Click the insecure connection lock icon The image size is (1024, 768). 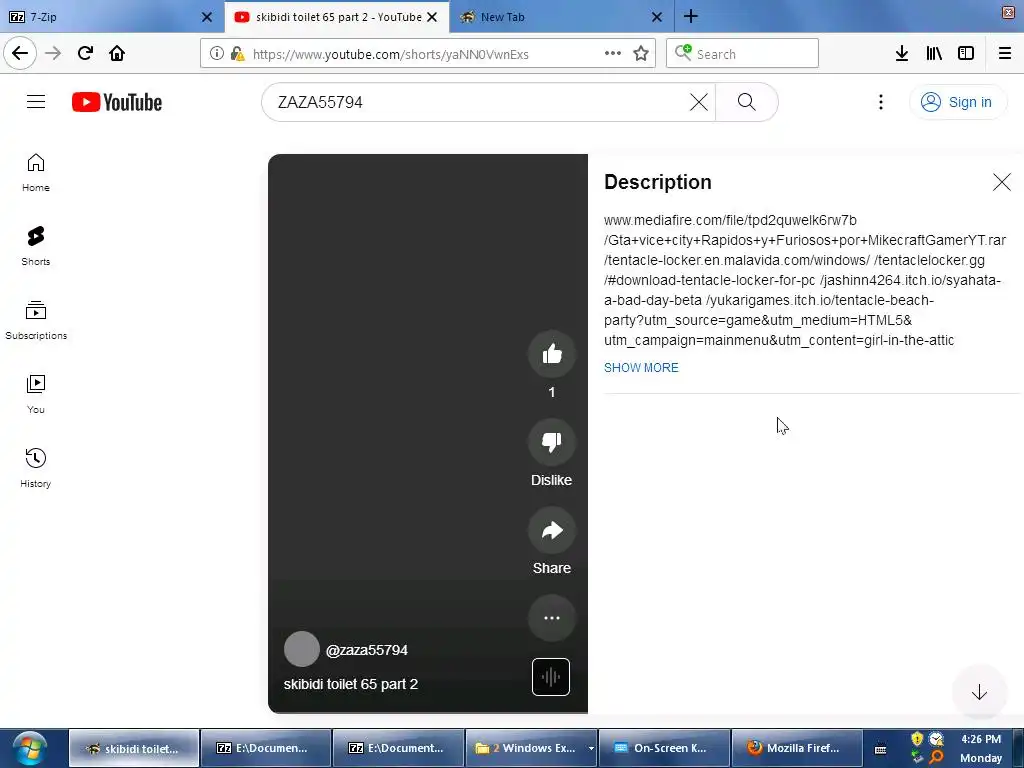[x=237, y=54]
